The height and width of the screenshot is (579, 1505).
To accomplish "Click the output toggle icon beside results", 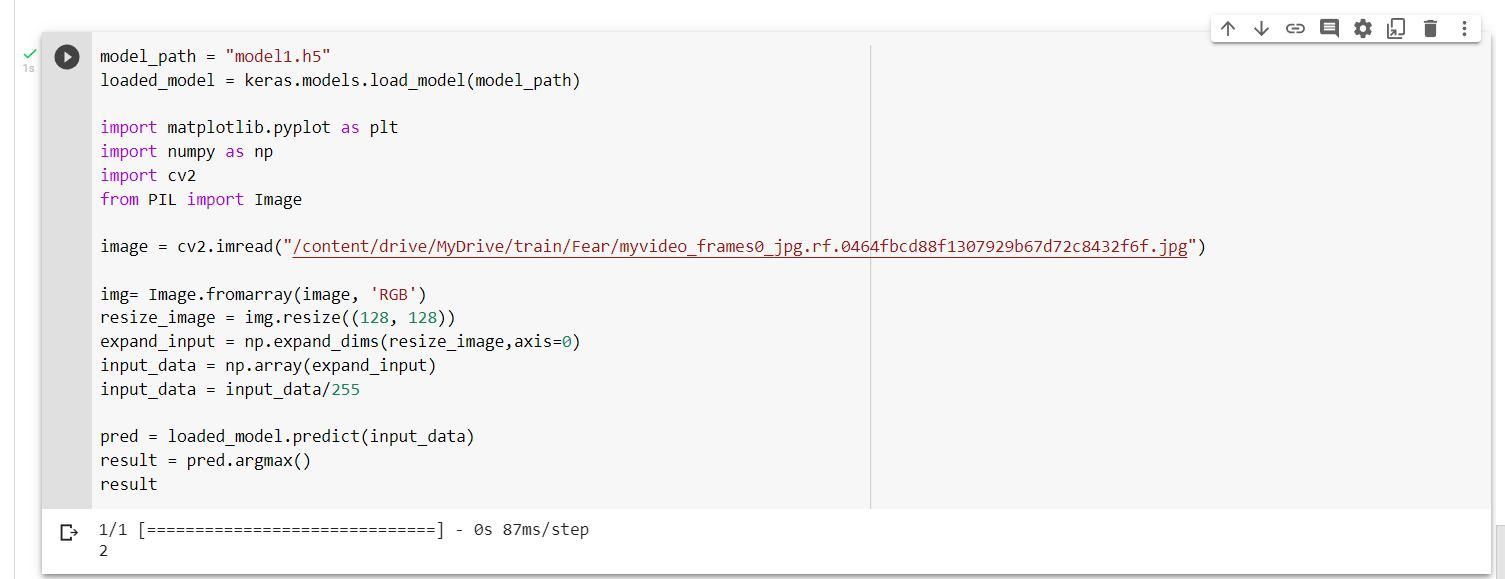I will coord(69,533).
